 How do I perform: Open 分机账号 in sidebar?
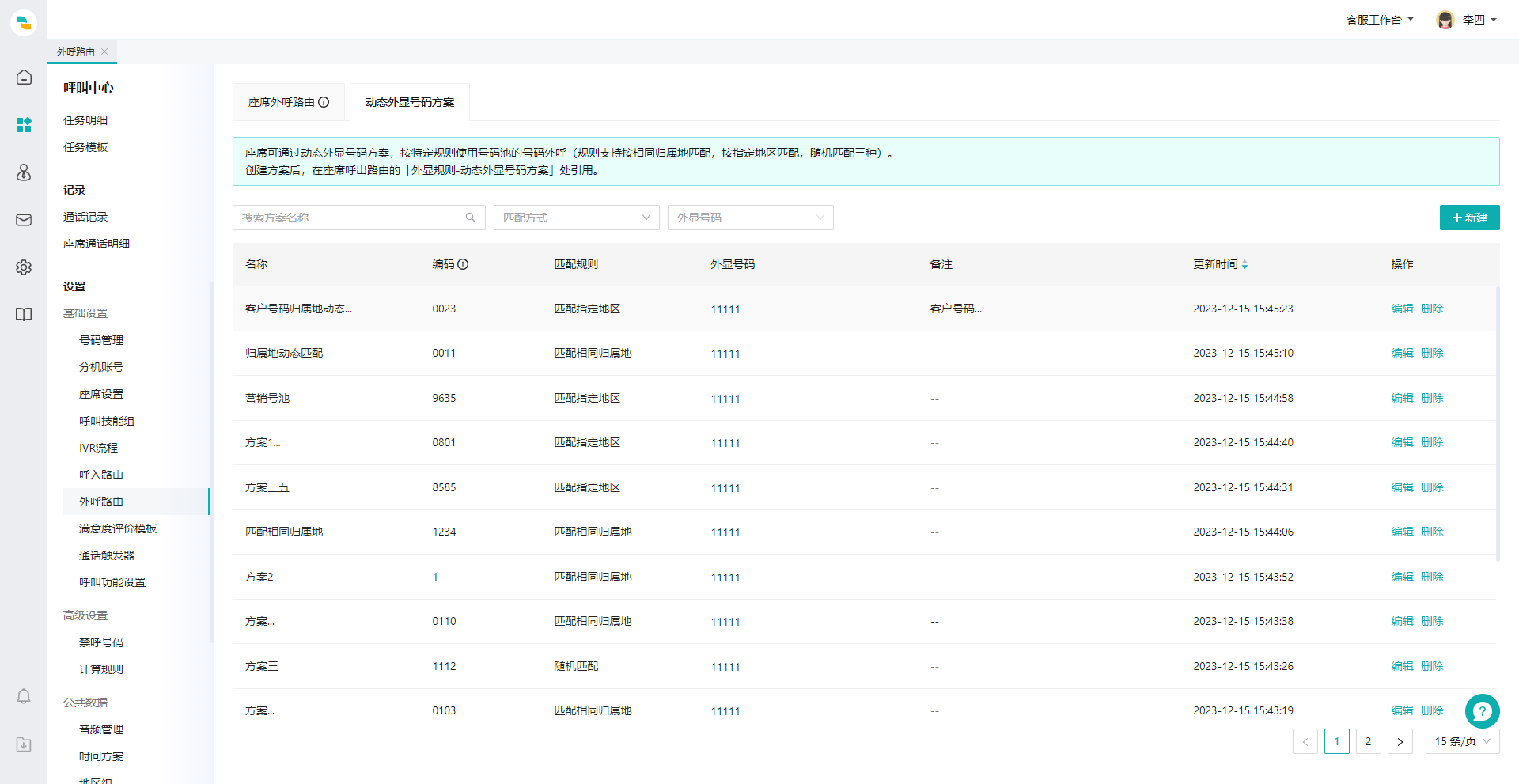[x=101, y=367]
